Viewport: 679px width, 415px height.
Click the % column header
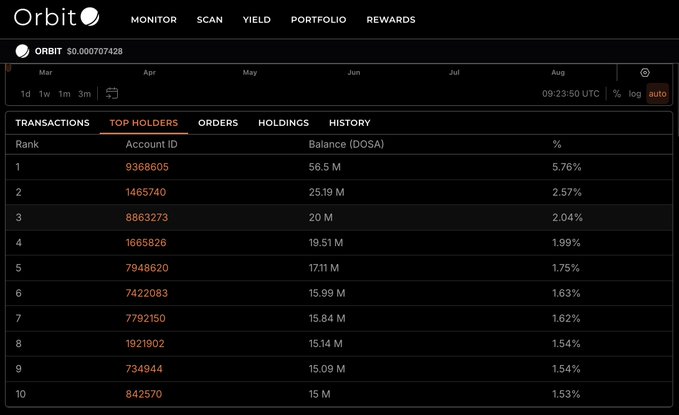point(557,144)
